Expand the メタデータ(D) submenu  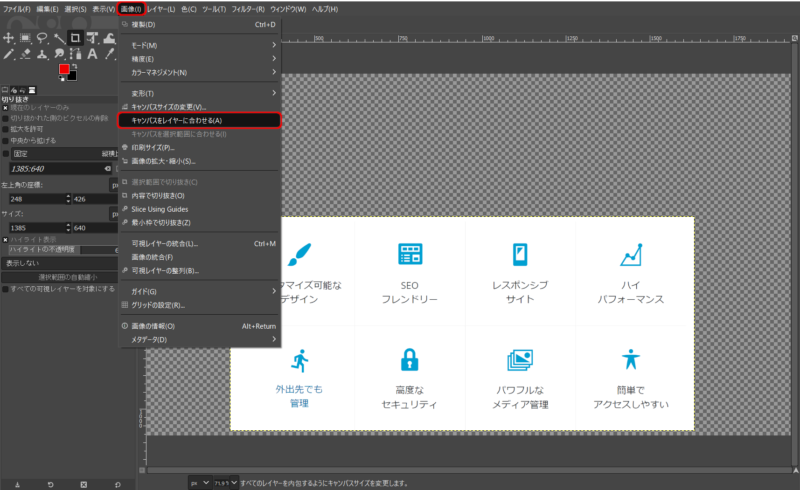point(199,339)
